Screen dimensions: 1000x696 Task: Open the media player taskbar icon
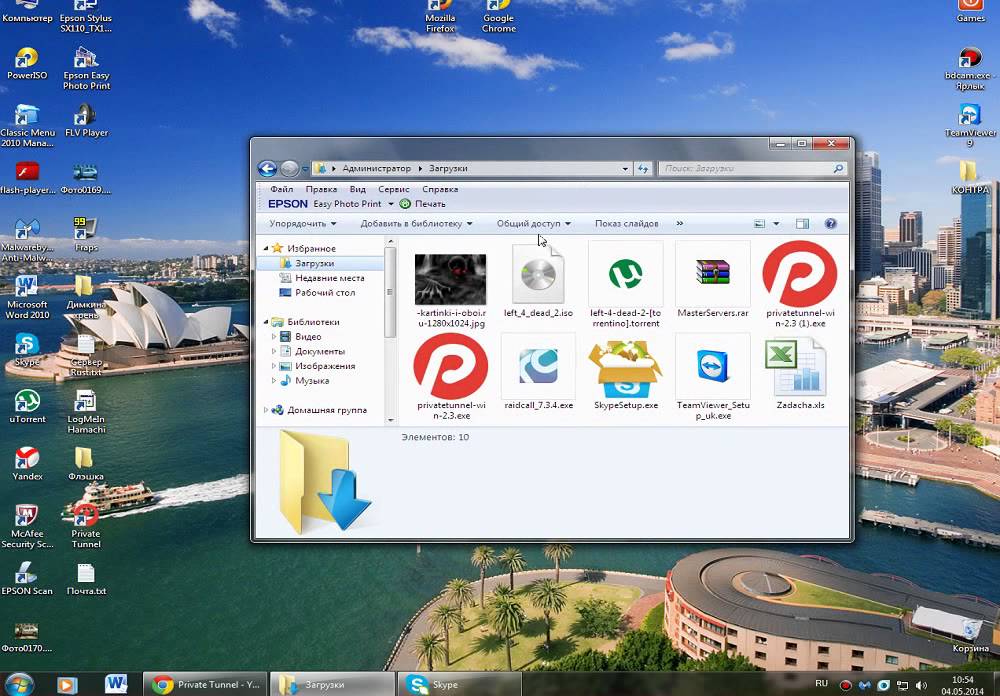pos(67,685)
